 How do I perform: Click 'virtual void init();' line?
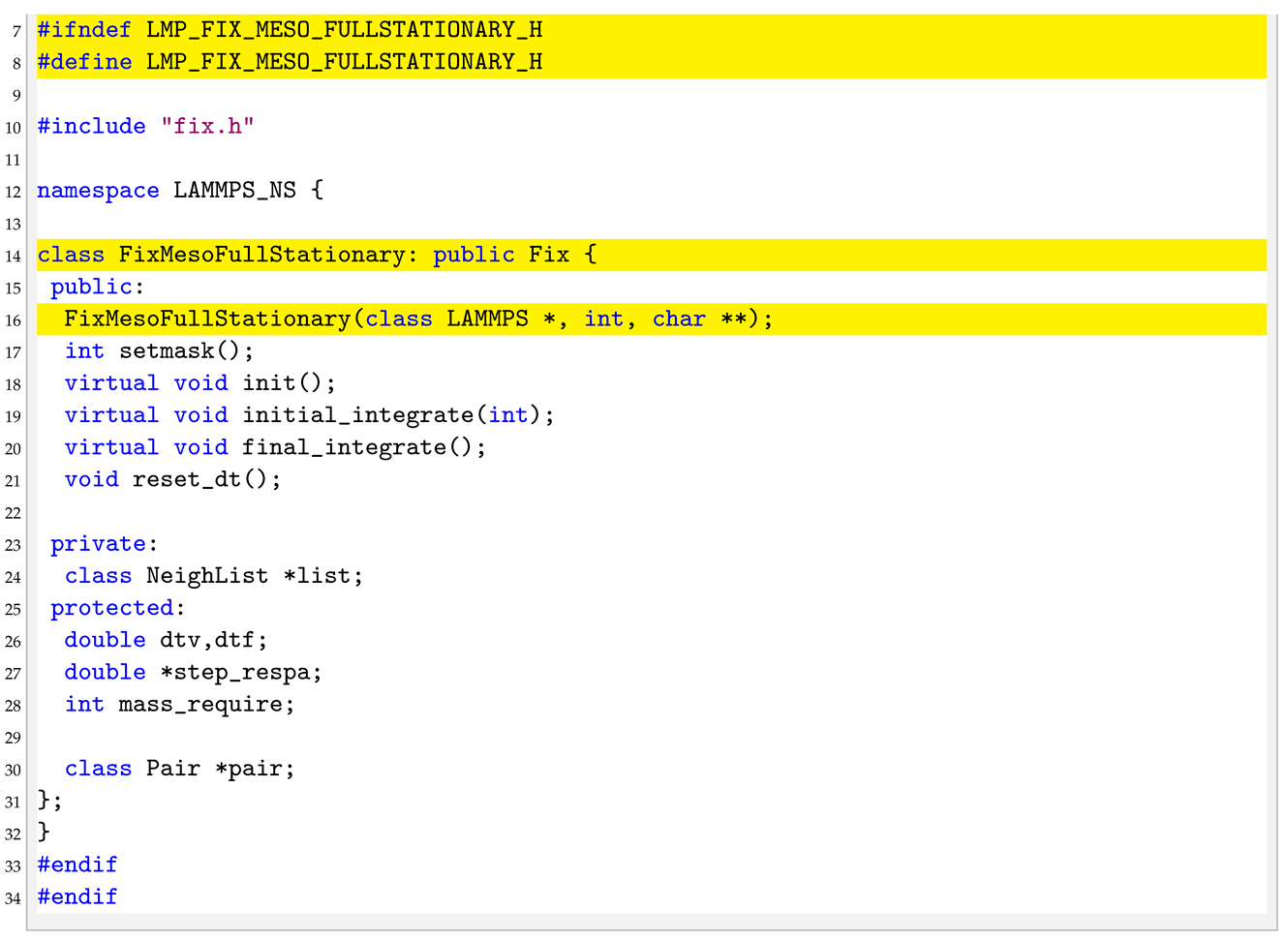(199, 383)
